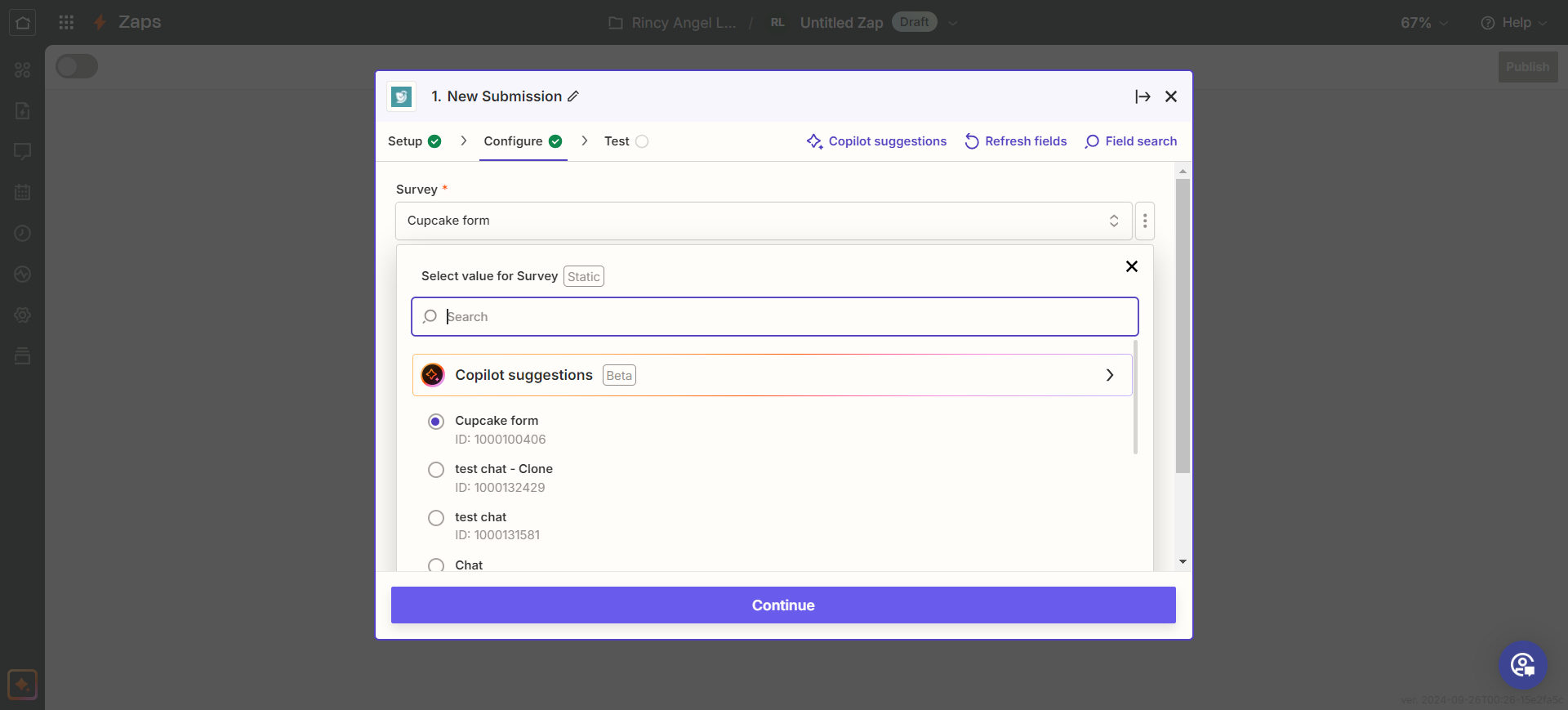Image resolution: width=1568 pixels, height=710 pixels.
Task: Open the Survey dropdown showing Cupcake form
Action: tap(763, 221)
